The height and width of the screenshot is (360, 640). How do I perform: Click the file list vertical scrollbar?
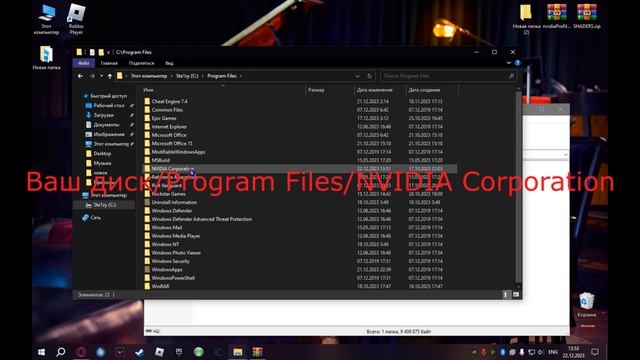[519, 187]
